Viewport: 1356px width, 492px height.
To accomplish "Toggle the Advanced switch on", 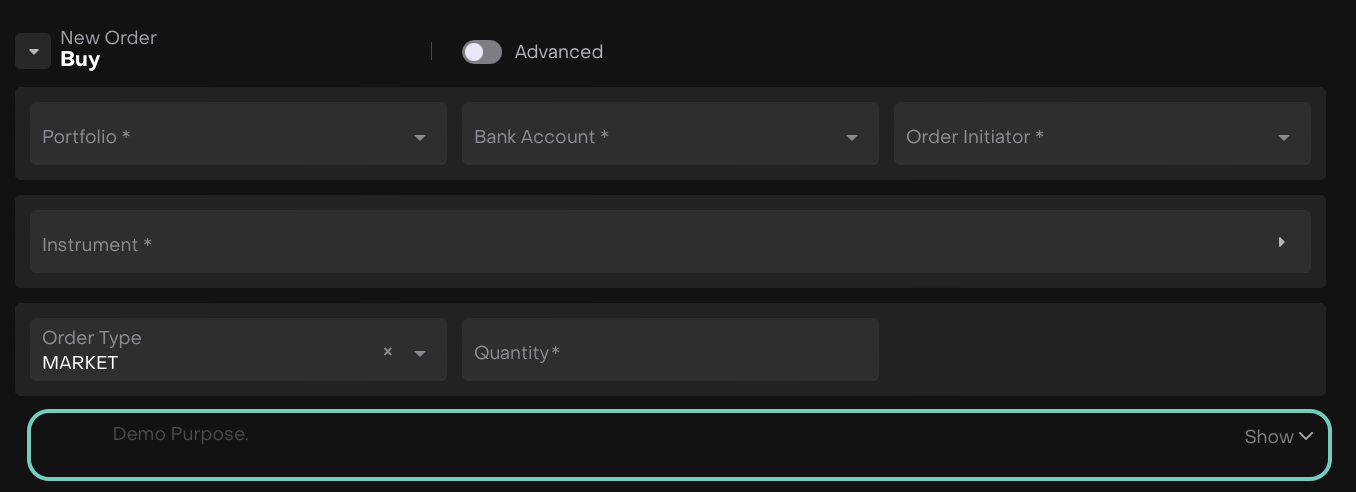I will pos(481,52).
